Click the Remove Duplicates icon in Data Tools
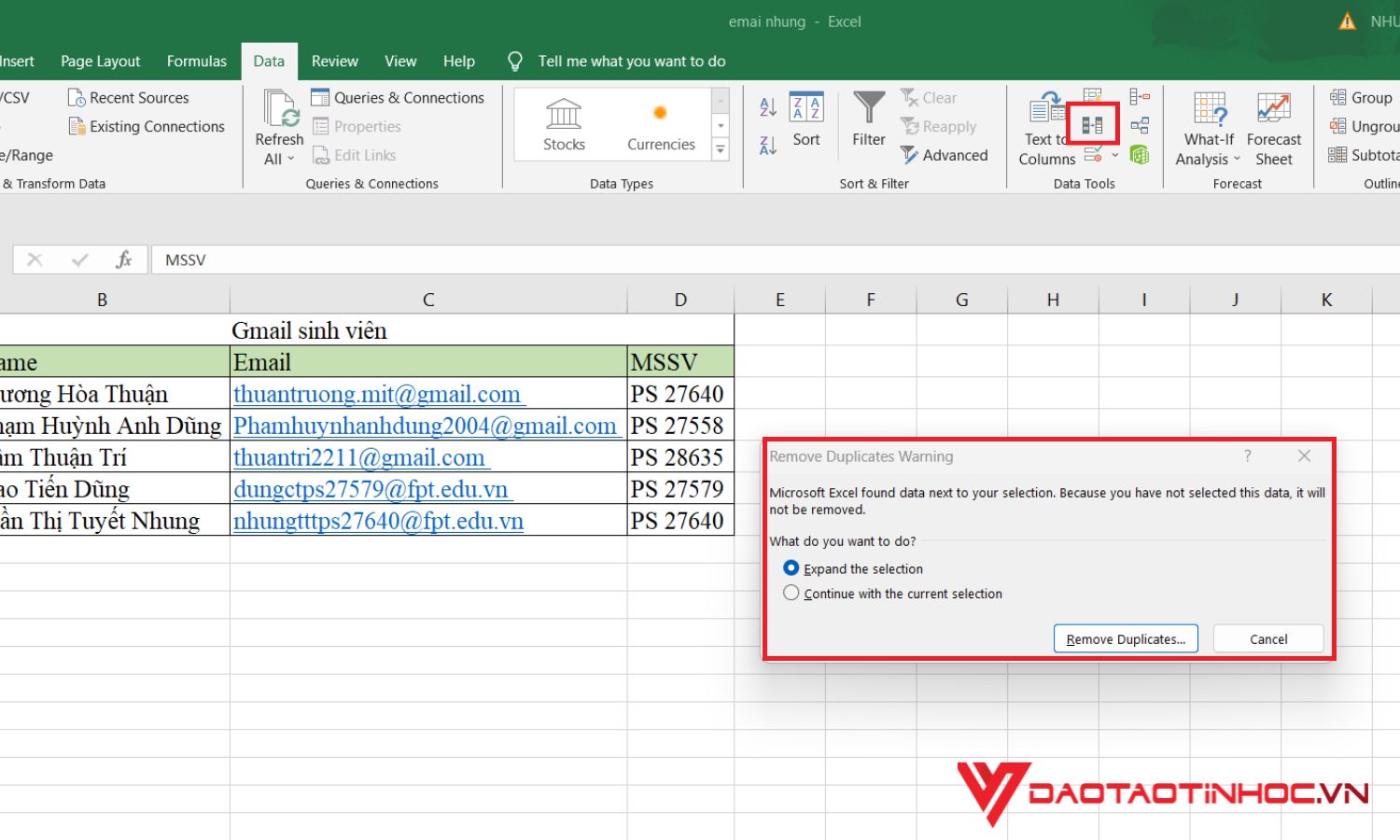 click(1092, 125)
